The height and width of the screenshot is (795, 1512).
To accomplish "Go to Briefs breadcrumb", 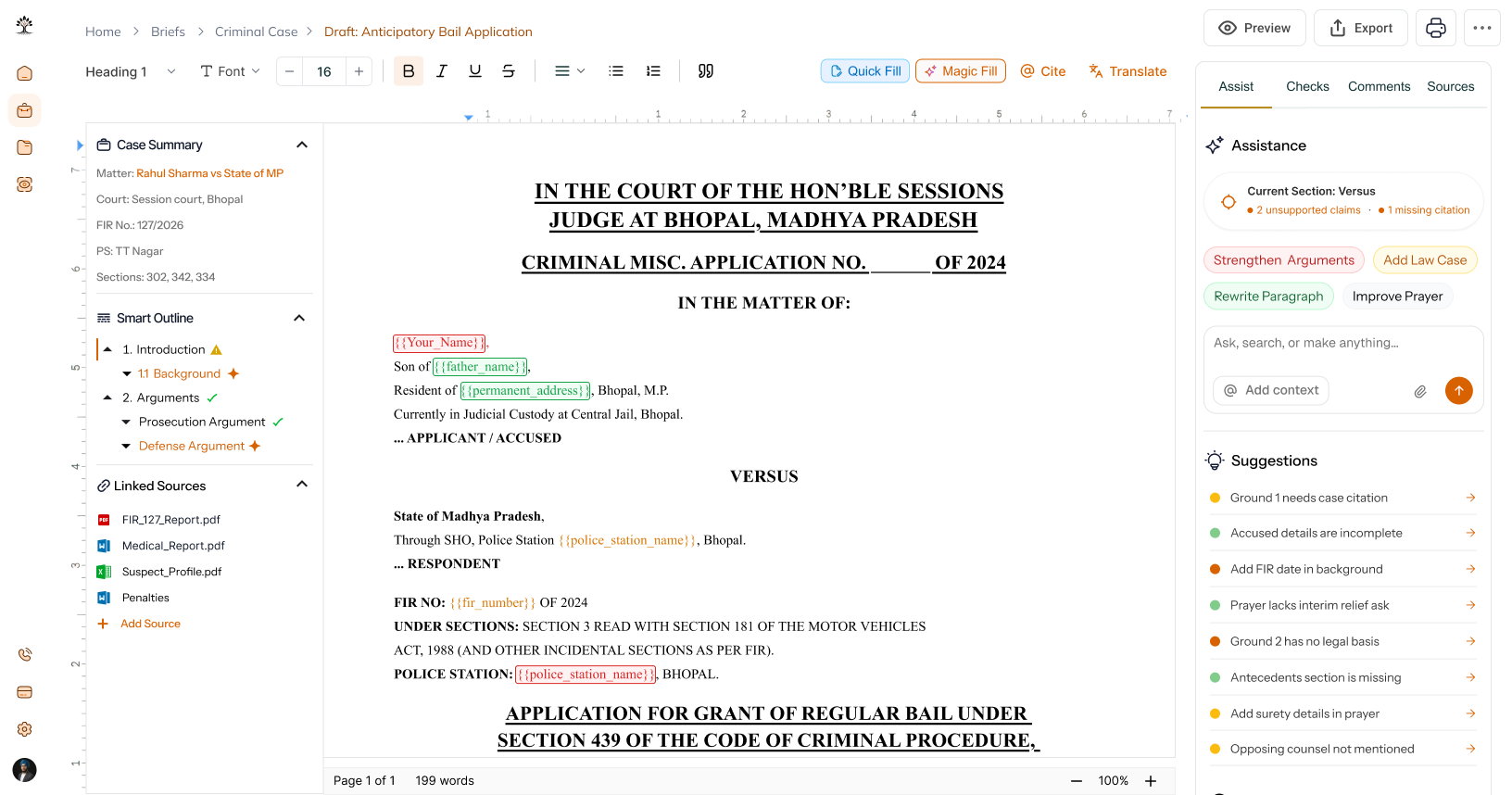I will 168,32.
